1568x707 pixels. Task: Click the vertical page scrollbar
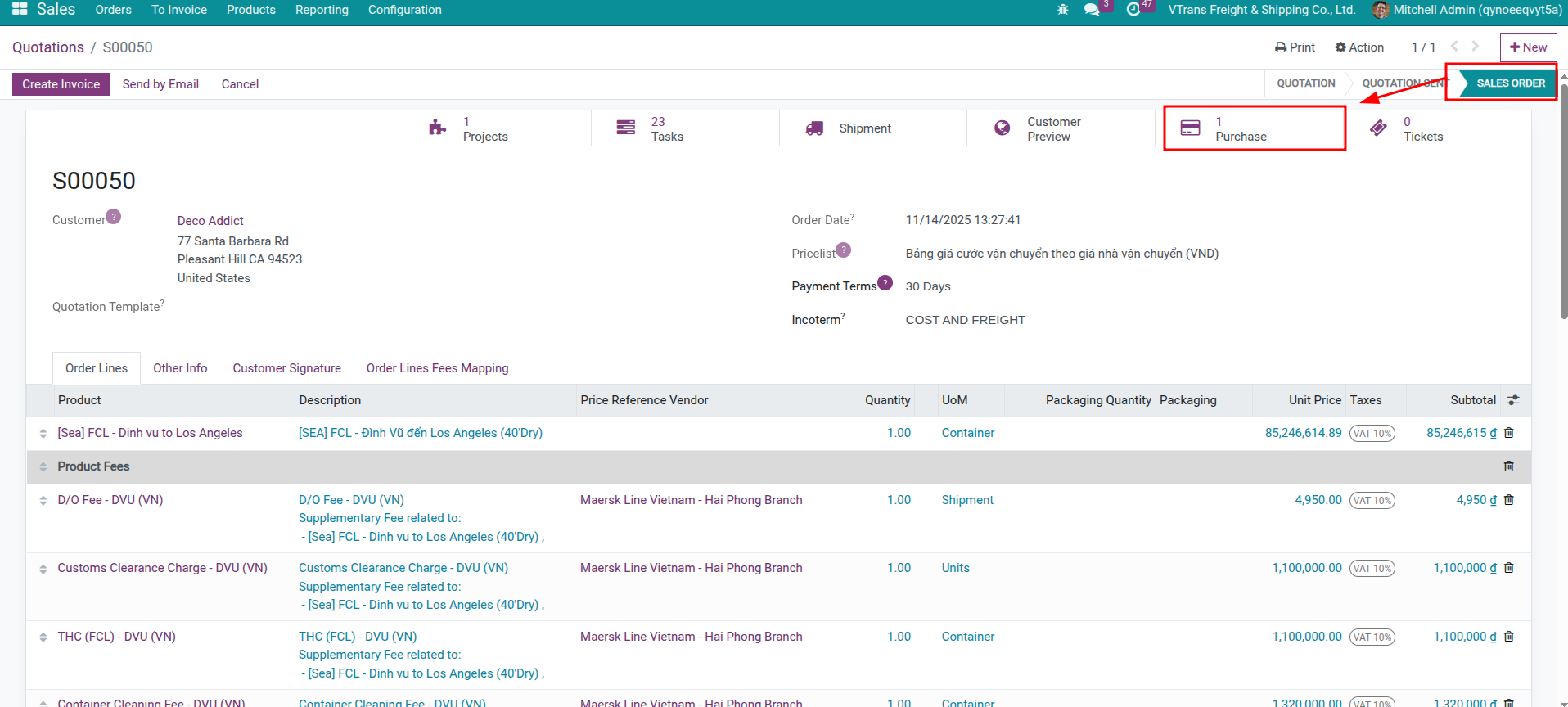click(1563, 205)
